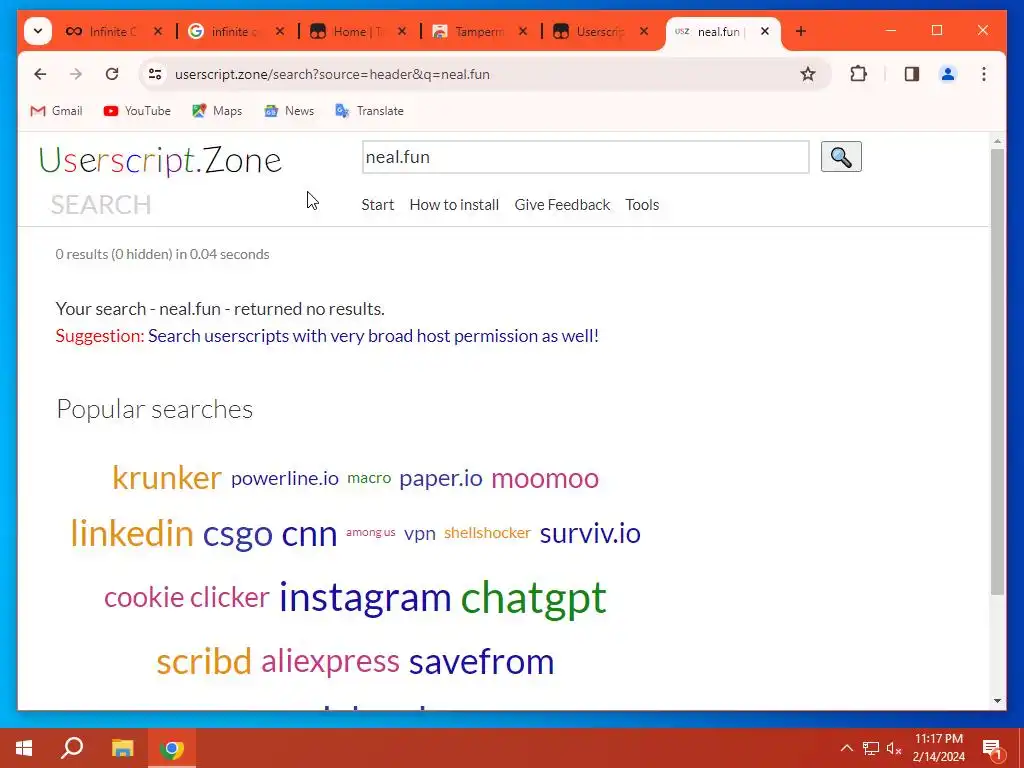The width and height of the screenshot is (1024, 768).
Task: Open the Tools menu link
Action: [642, 204]
